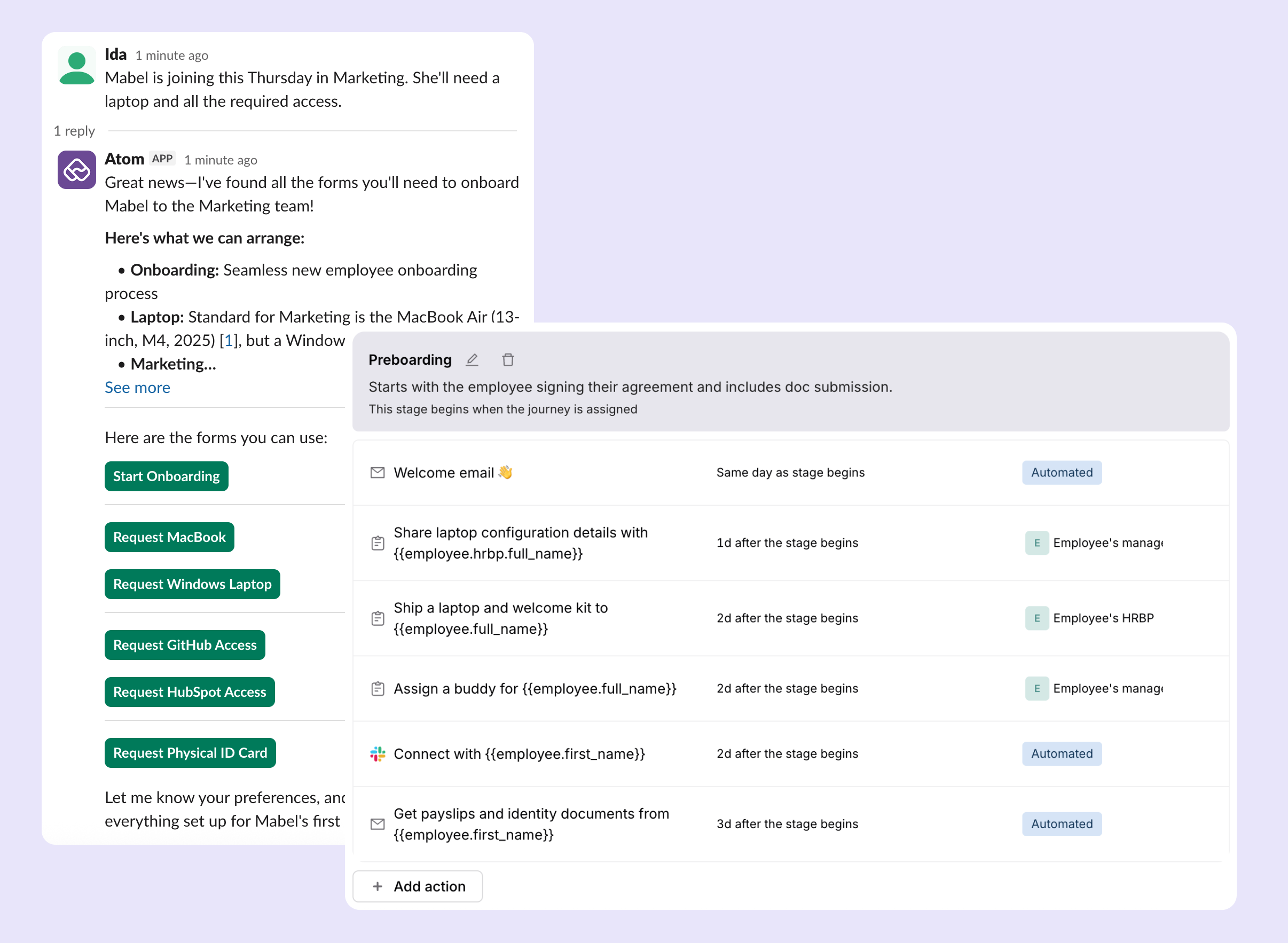Click the Preboarding delete trash icon
The width and height of the screenshot is (1288, 943).
pyautogui.click(x=507, y=359)
